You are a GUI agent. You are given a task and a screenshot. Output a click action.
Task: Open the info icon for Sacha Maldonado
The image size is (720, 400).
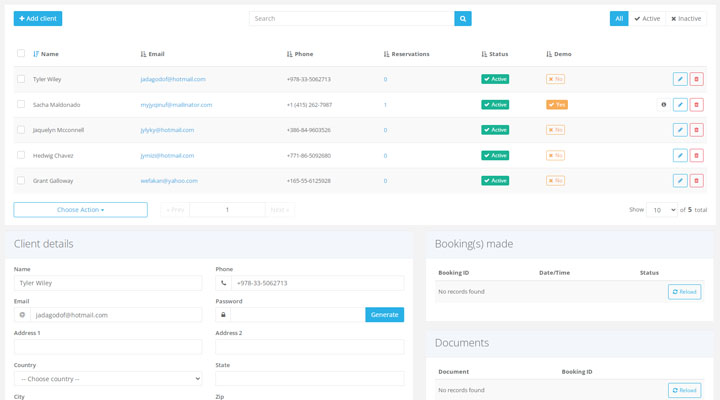coord(664,105)
